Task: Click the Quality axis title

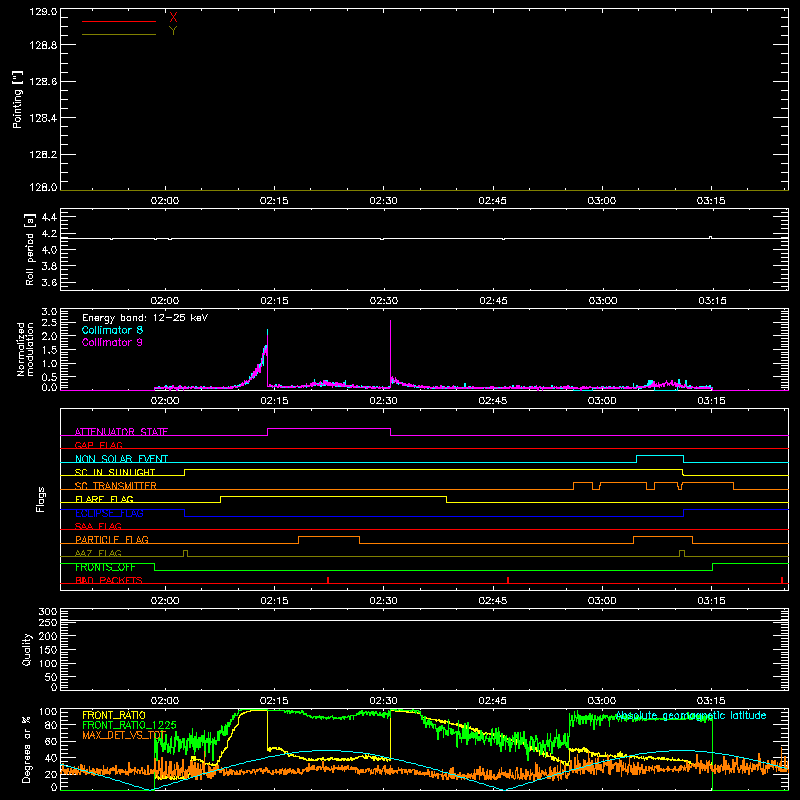Action: coord(27,649)
